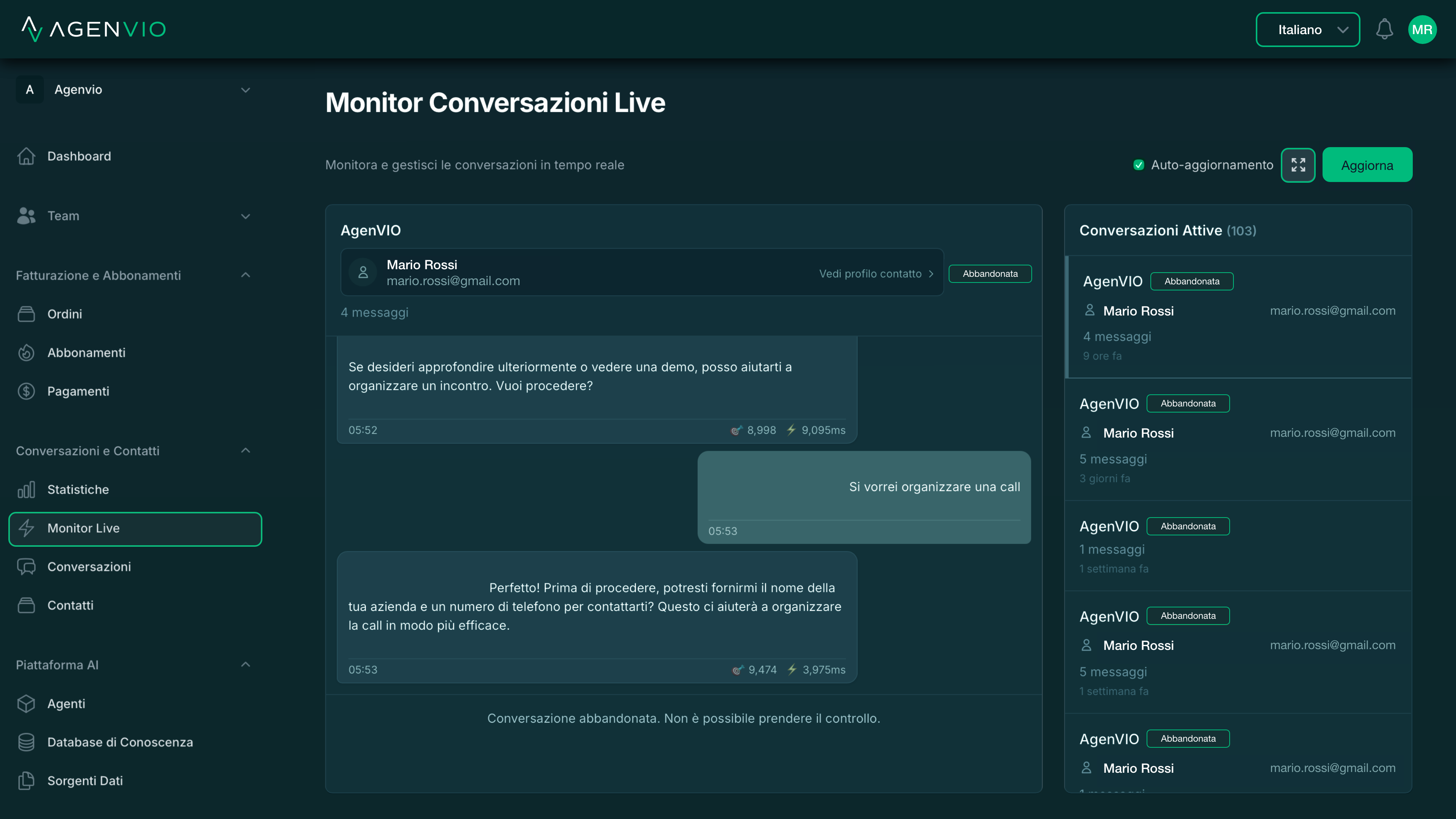Open the Italiano language dropdown
Image resolution: width=1456 pixels, height=819 pixels.
coord(1307,30)
